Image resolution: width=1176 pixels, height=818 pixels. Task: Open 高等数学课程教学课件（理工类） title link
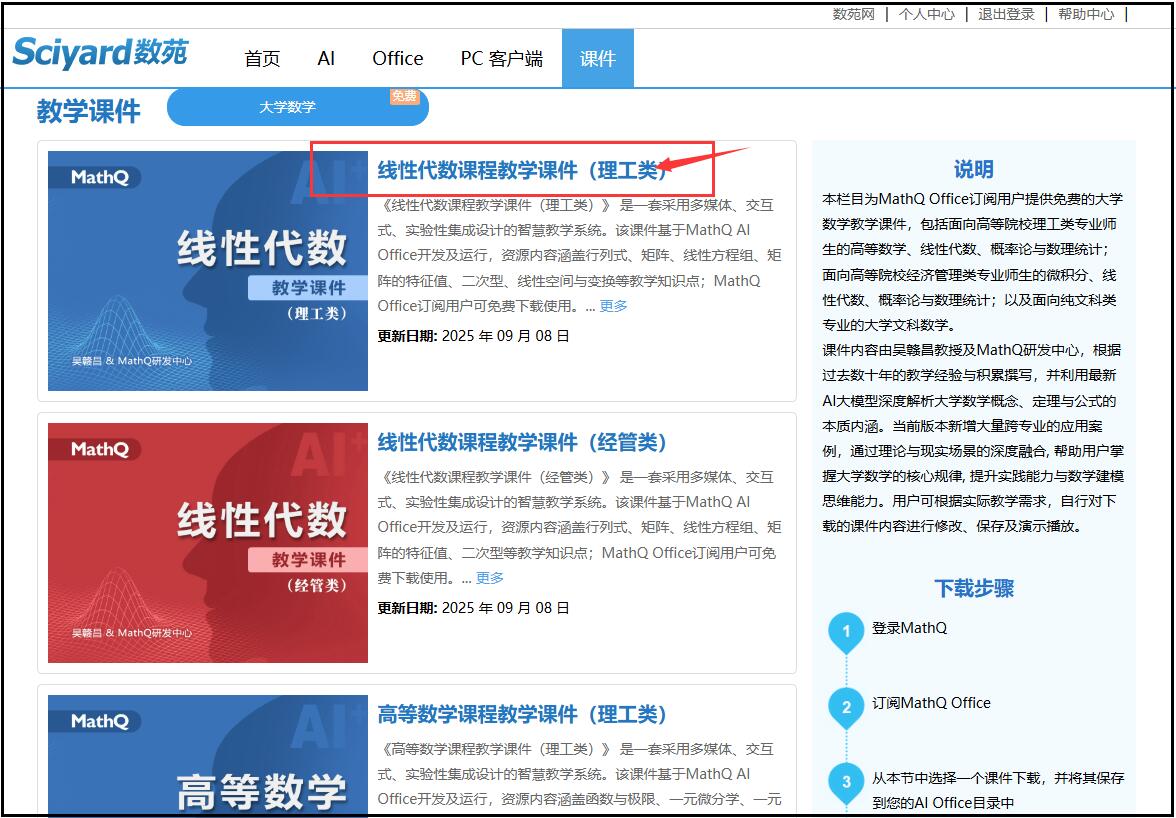click(522, 715)
